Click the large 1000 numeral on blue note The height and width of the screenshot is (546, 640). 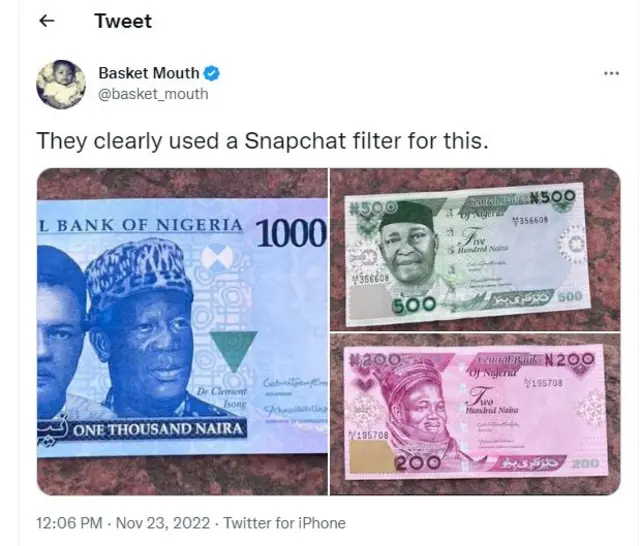click(292, 233)
